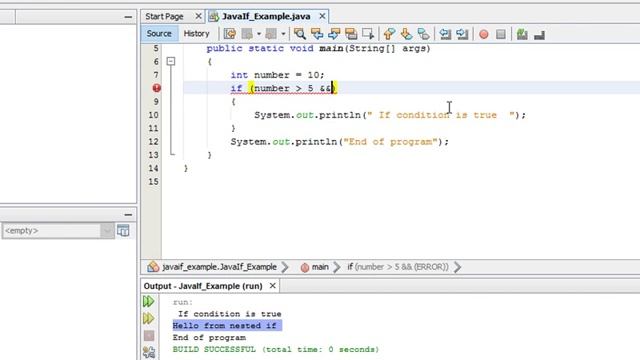640x360 pixels.
Task: Shift Line Right icon
Action: 462,34
